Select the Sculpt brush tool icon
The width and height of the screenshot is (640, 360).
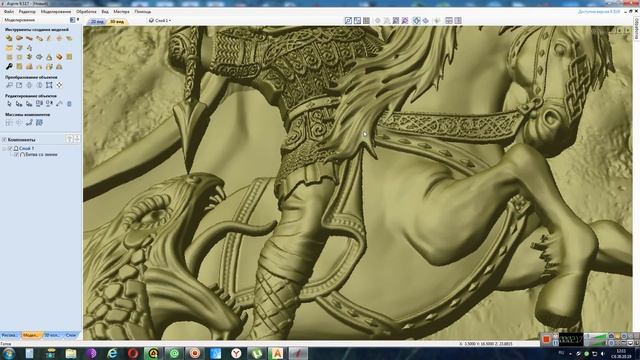tap(49, 38)
